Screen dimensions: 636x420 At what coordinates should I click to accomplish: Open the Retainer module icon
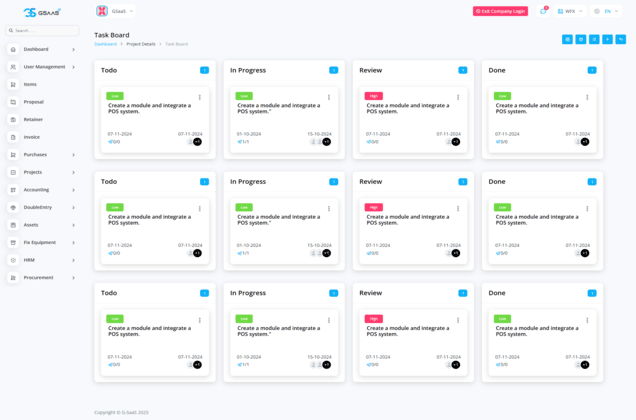point(13,119)
